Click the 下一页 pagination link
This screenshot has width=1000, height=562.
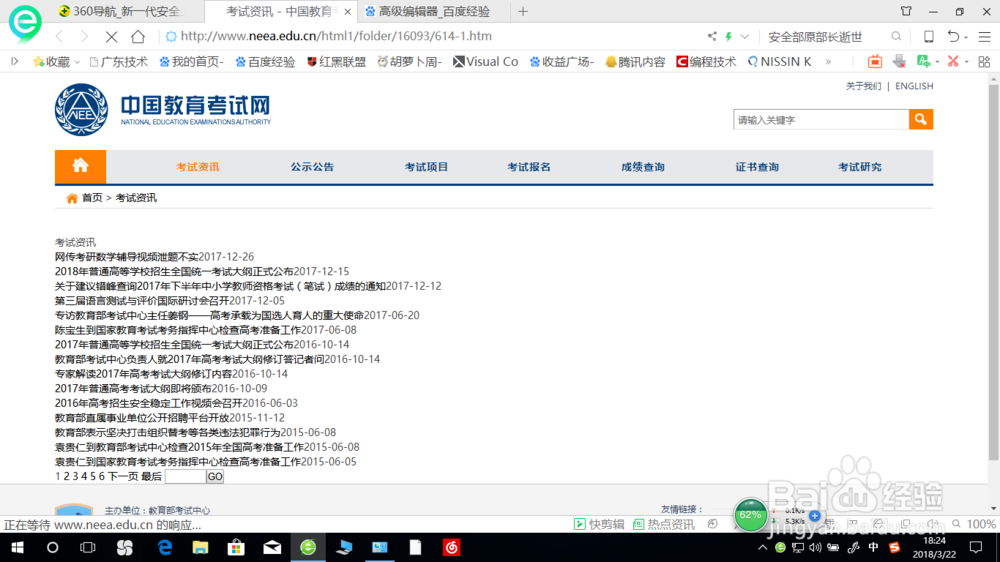[x=122, y=477]
